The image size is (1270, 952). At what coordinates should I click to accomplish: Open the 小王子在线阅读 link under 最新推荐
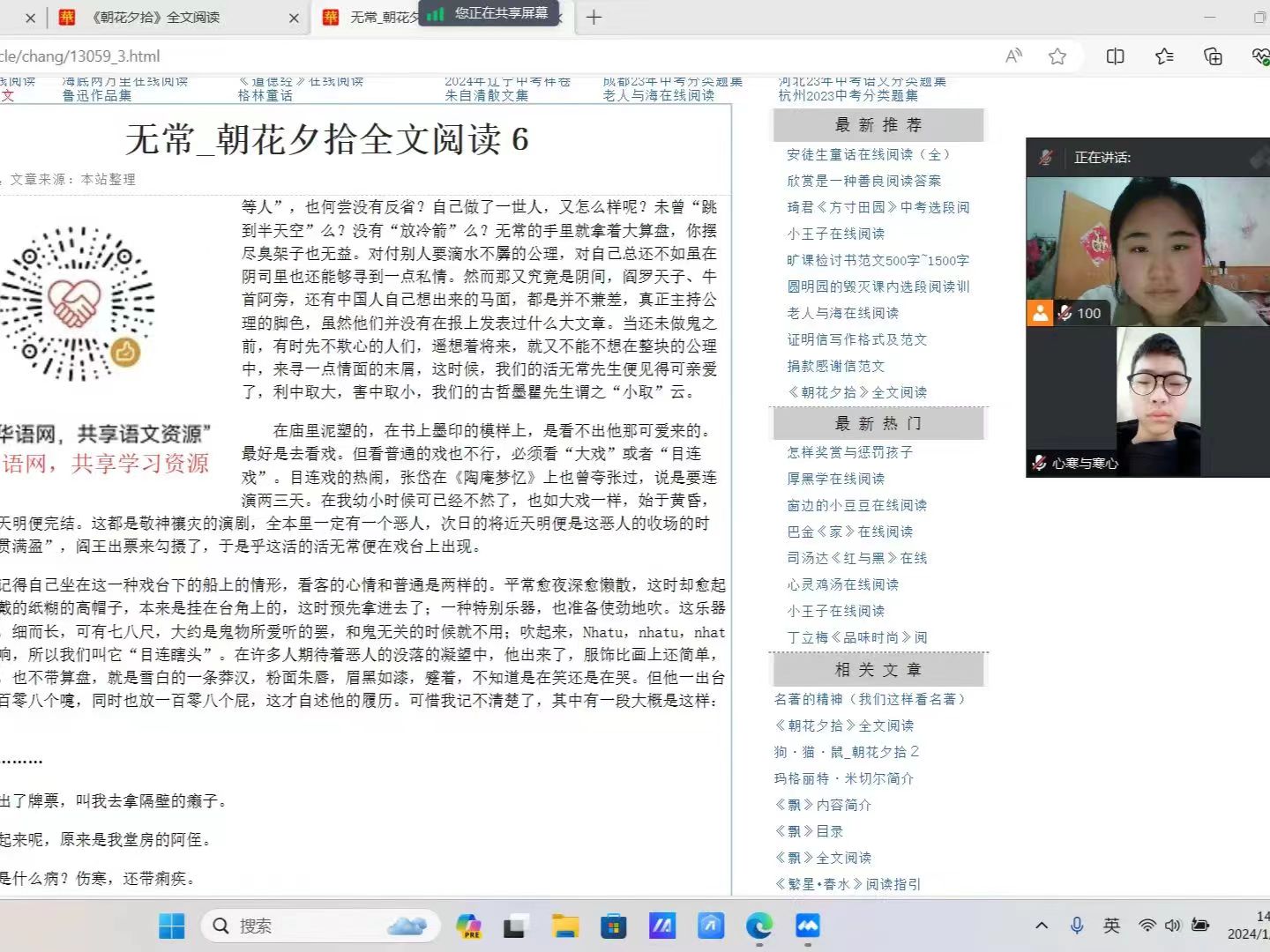click(835, 234)
